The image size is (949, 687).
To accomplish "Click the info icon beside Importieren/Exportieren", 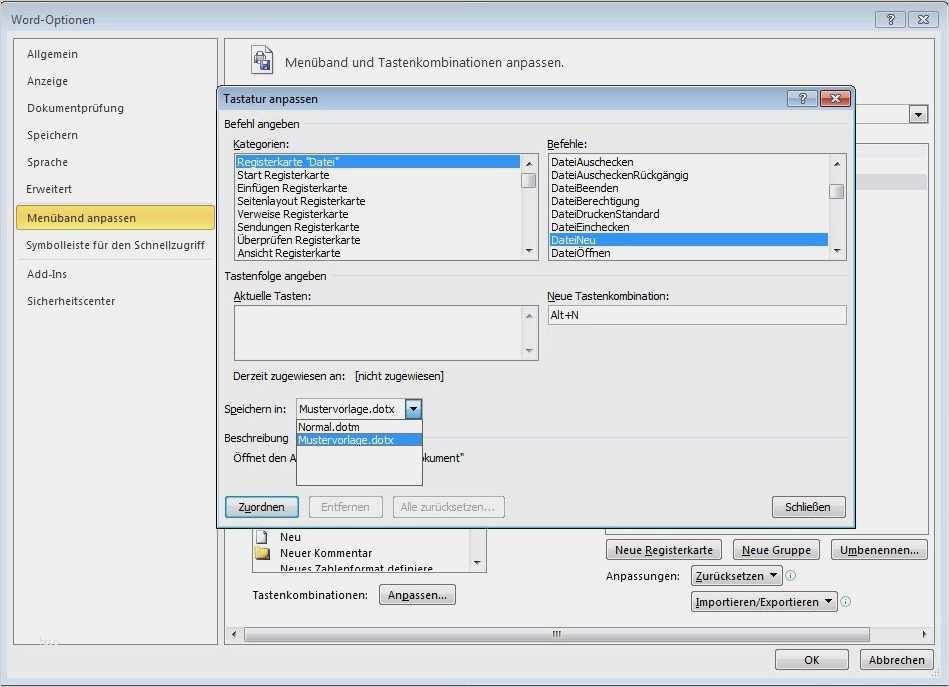I will pyautogui.click(x=846, y=602).
